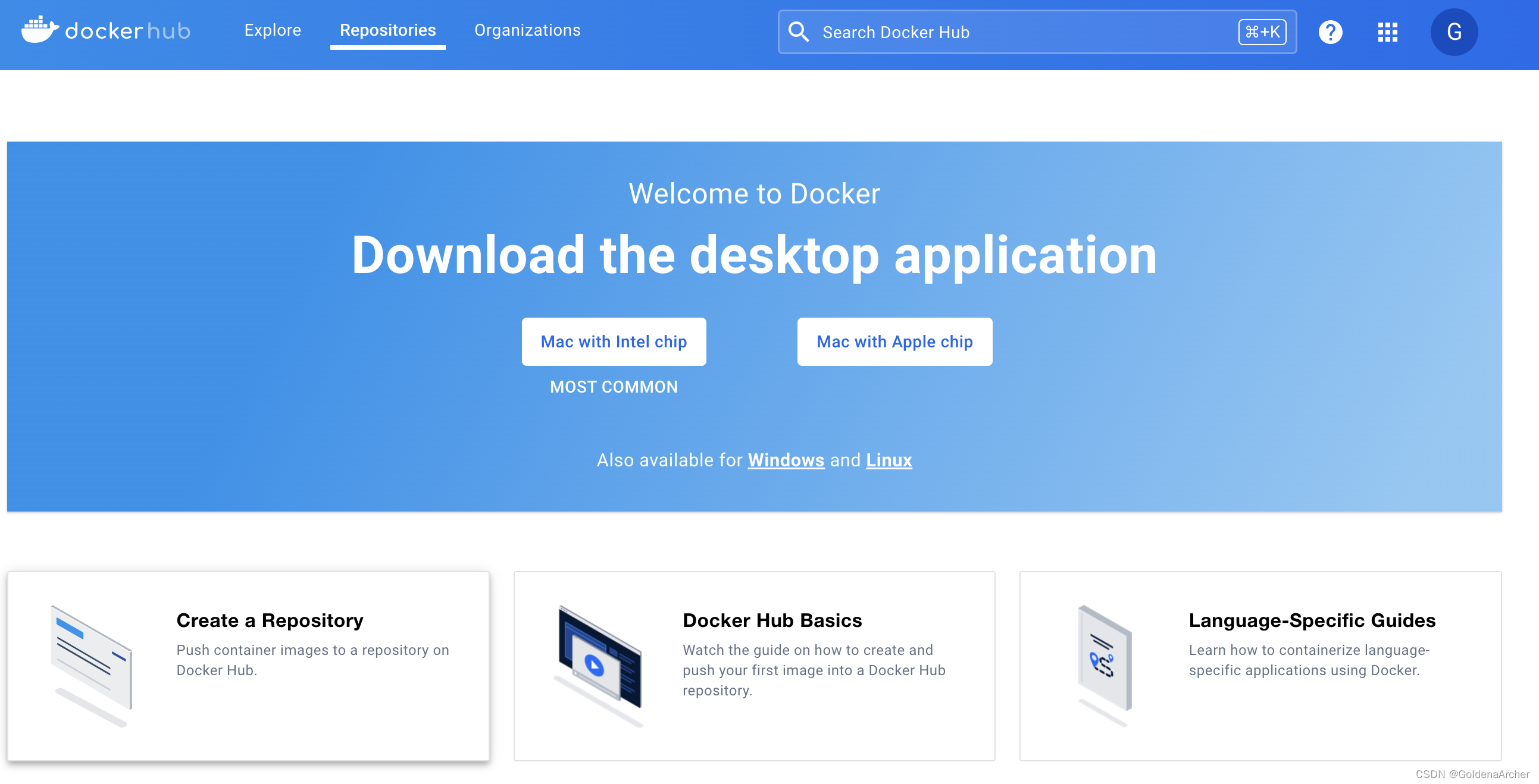1539x784 pixels.
Task: Download for Mac with Apple chip
Action: point(894,341)
